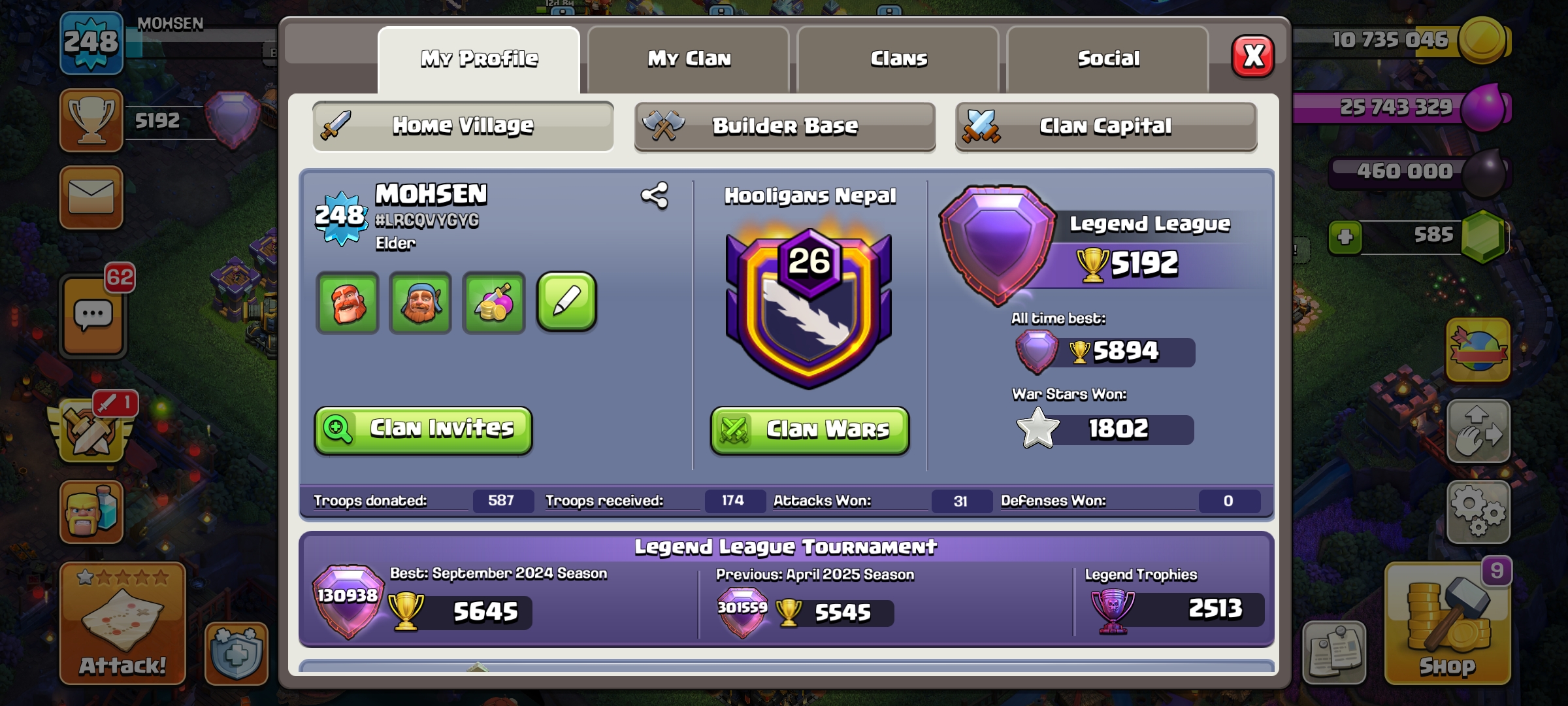Screen dimensions: 1568x706
Task: Select the Home Village profile section
Action: click(x=463, y=126)
